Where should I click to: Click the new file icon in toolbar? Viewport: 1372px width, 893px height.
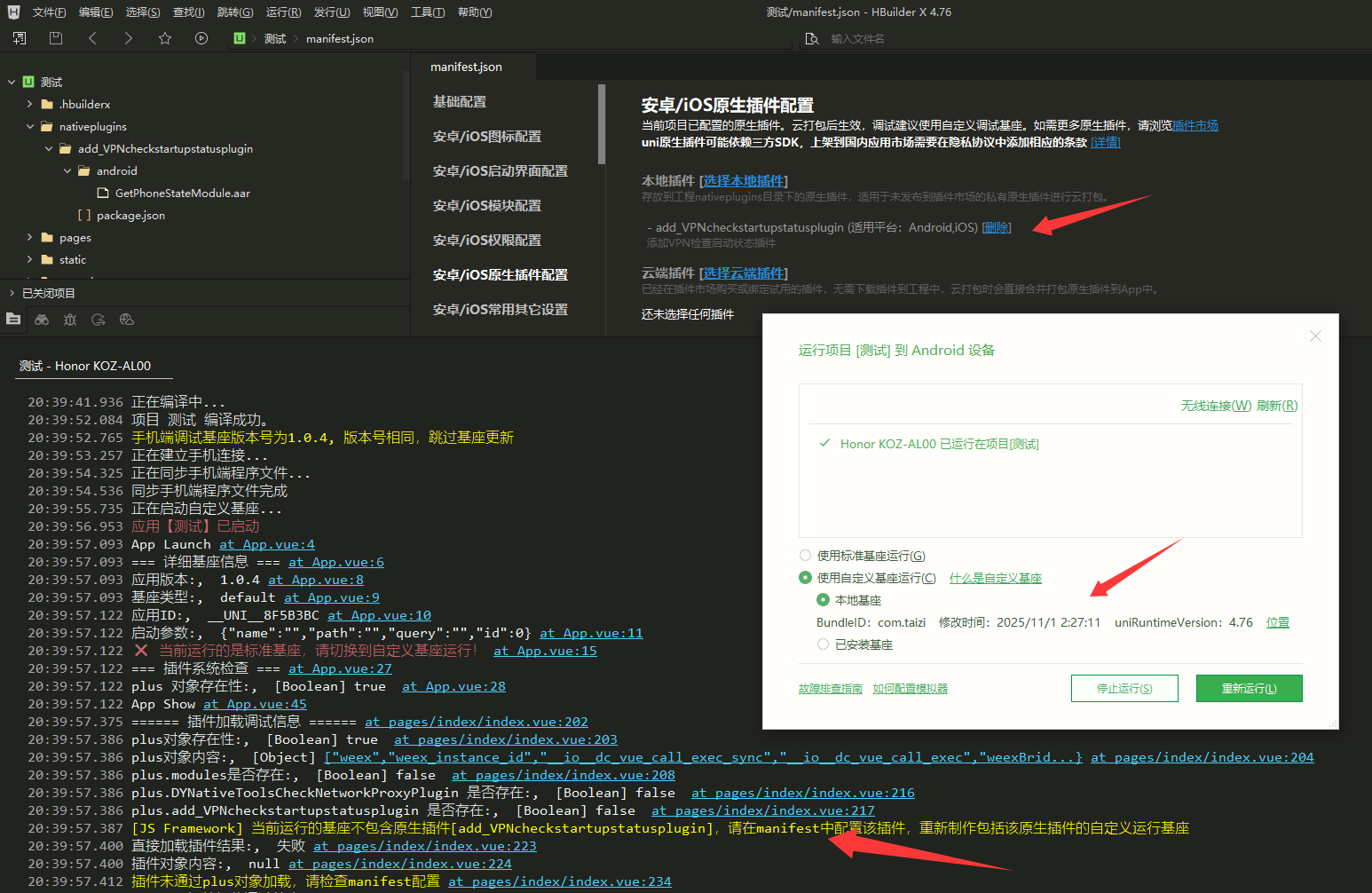[20, 38]
